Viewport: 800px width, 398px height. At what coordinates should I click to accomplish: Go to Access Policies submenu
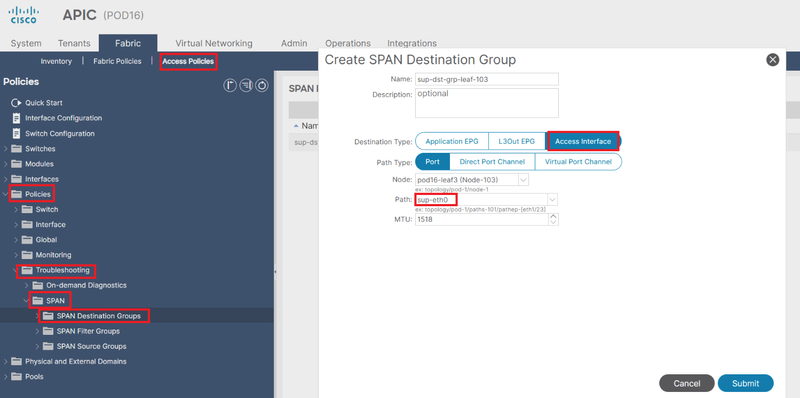(x=188, y=62)
